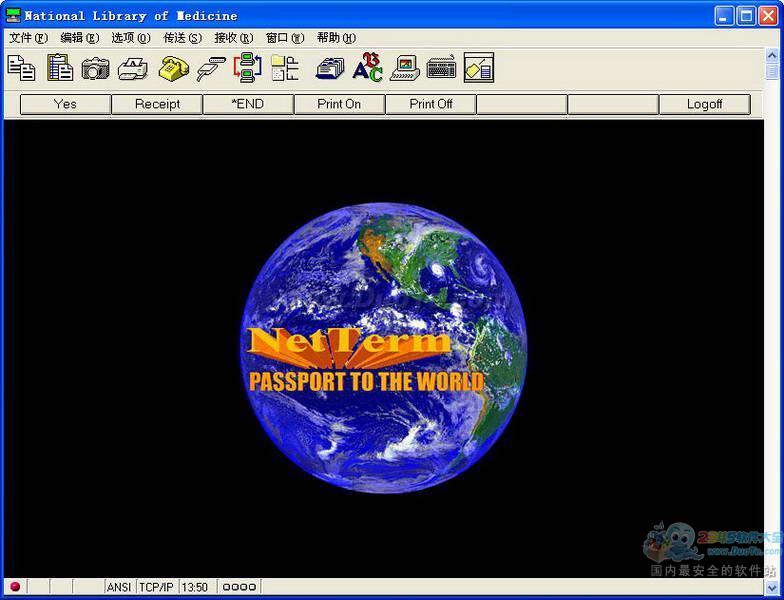The image size is (784, 600).
Task: Click the scrollbar down arrow
Action: click(x=772, y=586)
